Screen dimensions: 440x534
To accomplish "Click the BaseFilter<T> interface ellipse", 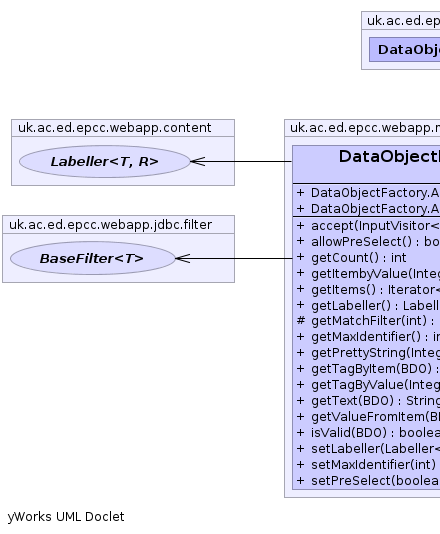I will 93,258.
